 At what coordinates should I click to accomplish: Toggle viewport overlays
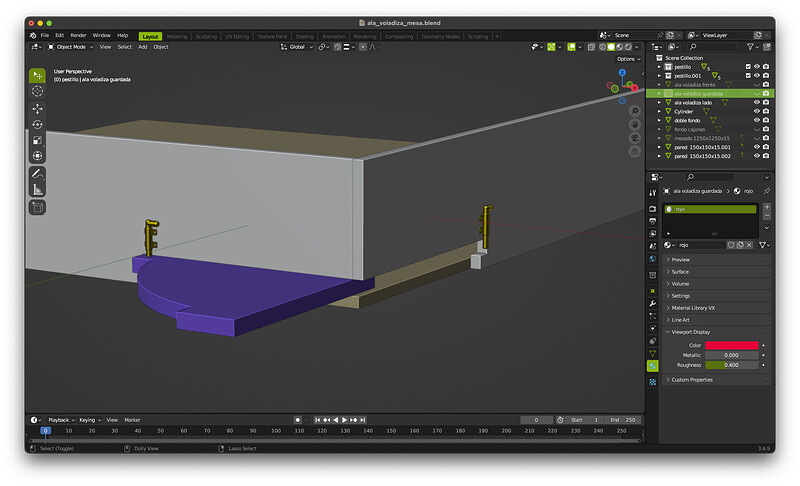coord(571,47)
